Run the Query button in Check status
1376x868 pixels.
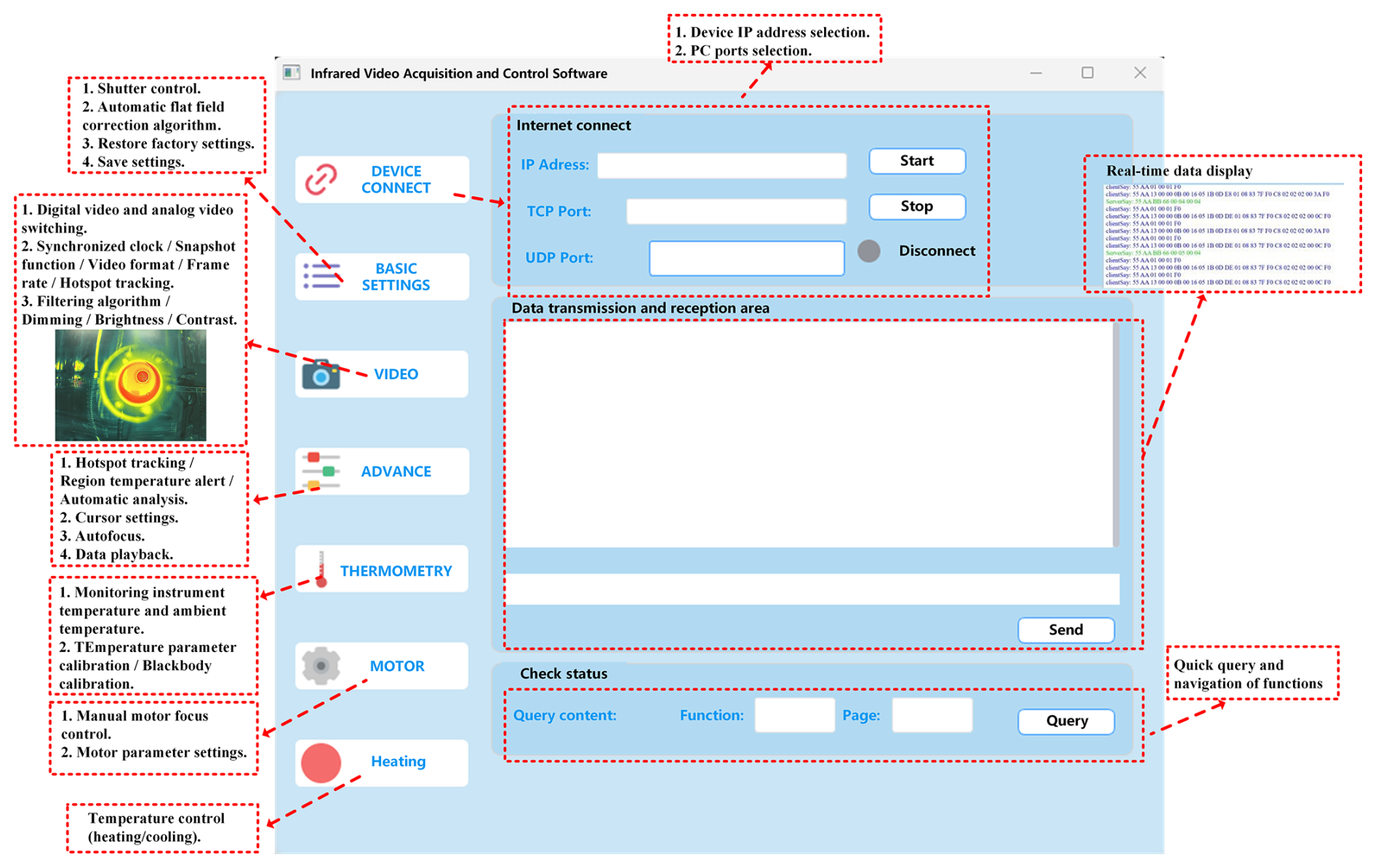tap(1066, 721)
